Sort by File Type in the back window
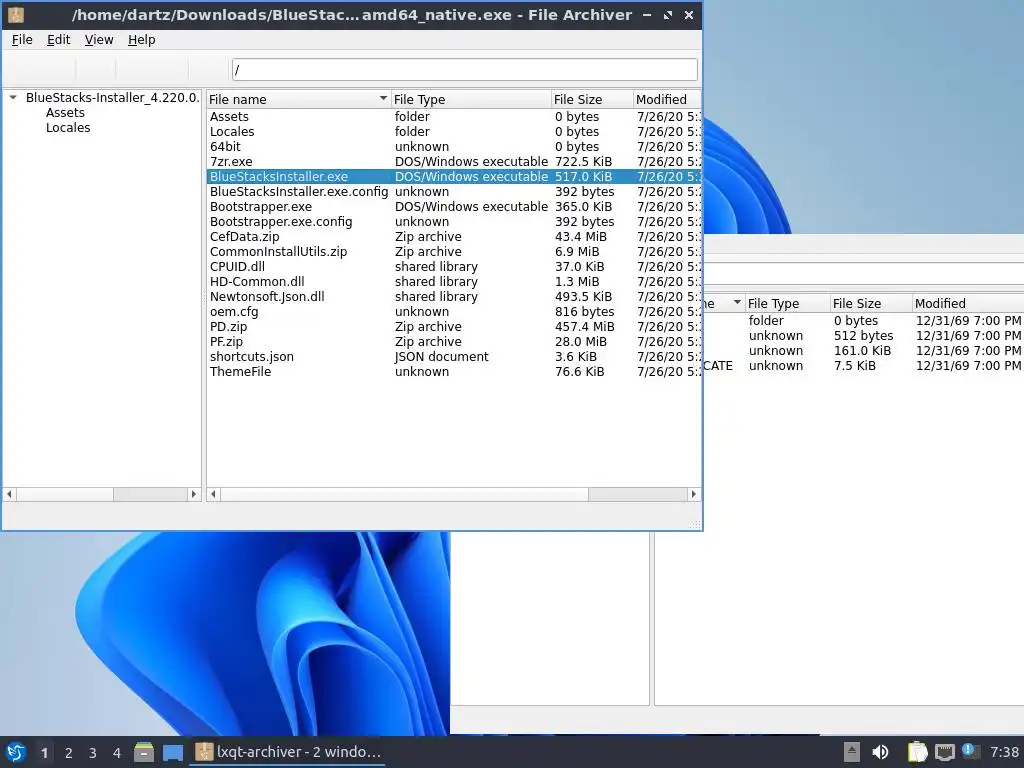This screenshot has height=768, width=1024. (x=787, y=303)
